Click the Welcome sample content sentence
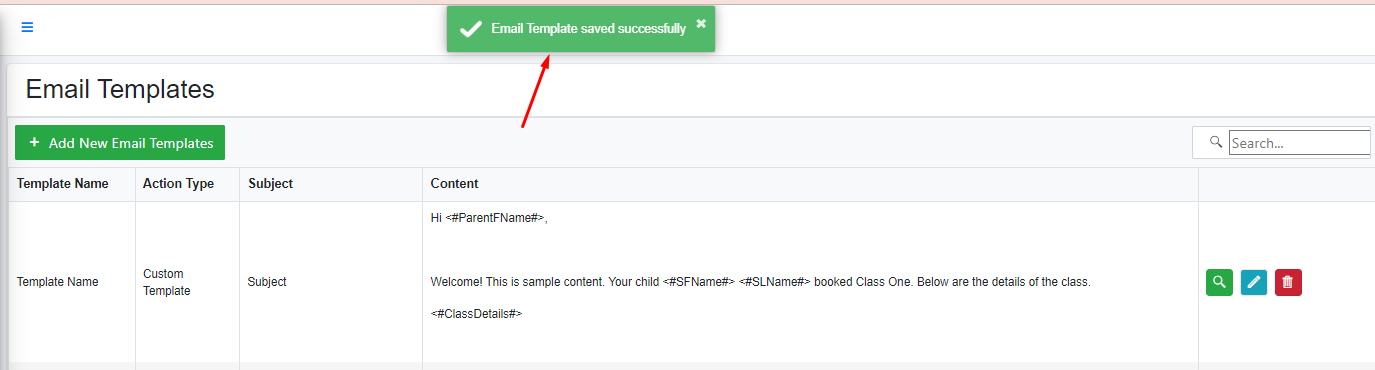Viewport: 1375px width, 370px height. point(760,282)
